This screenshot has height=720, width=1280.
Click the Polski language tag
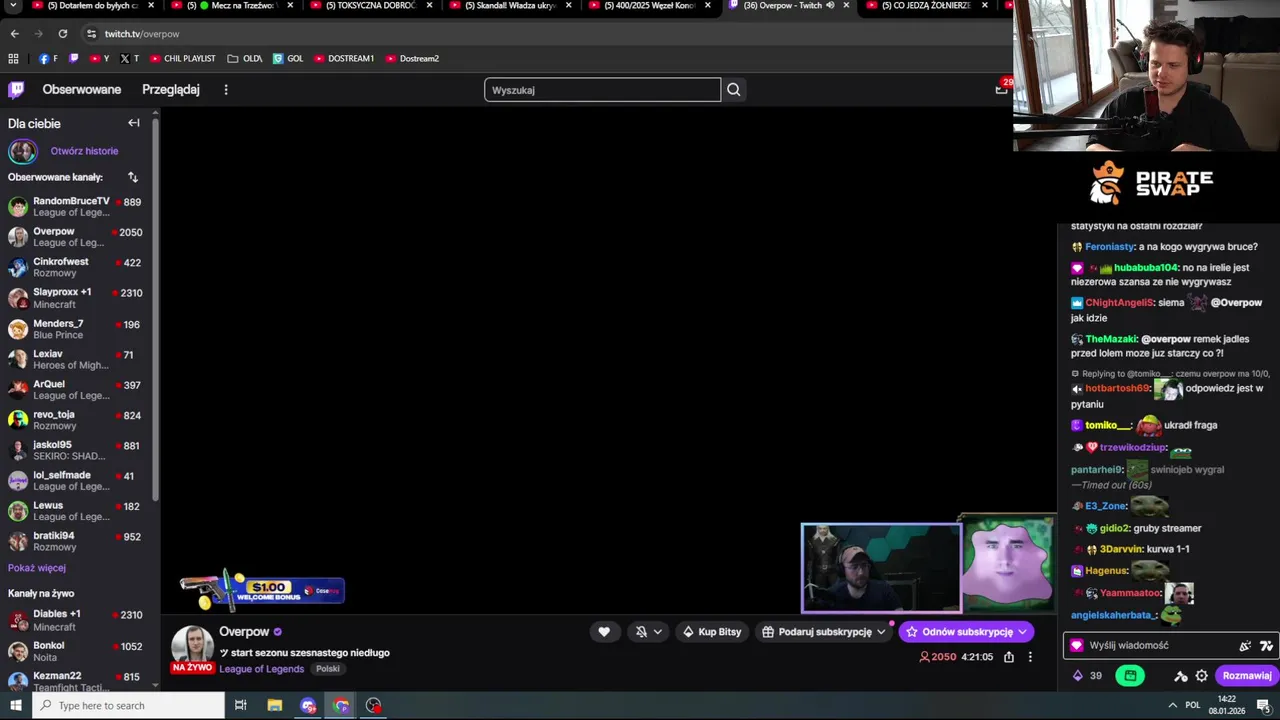[x=328, y=669]
